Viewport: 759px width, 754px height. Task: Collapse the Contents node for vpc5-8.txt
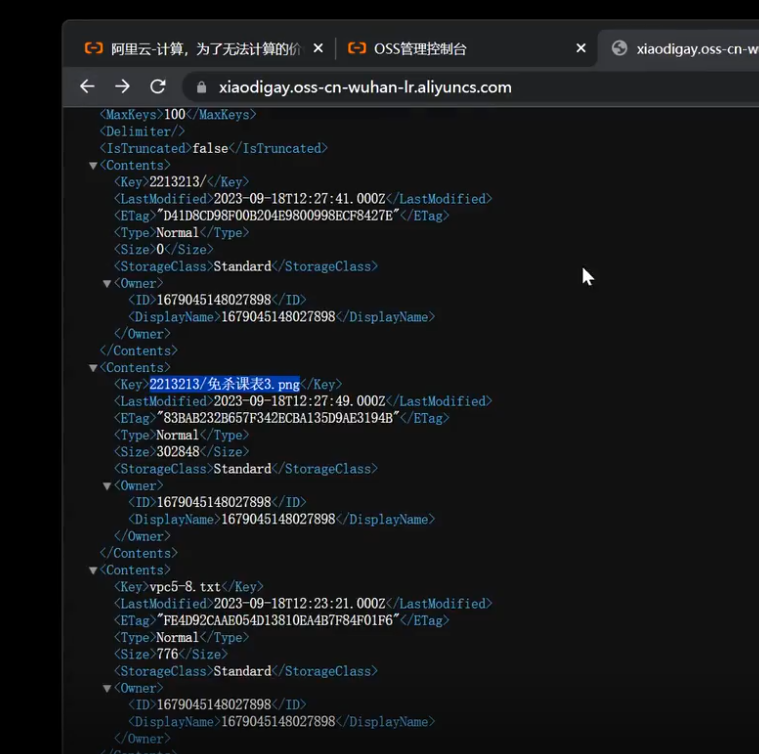[93, 570]
